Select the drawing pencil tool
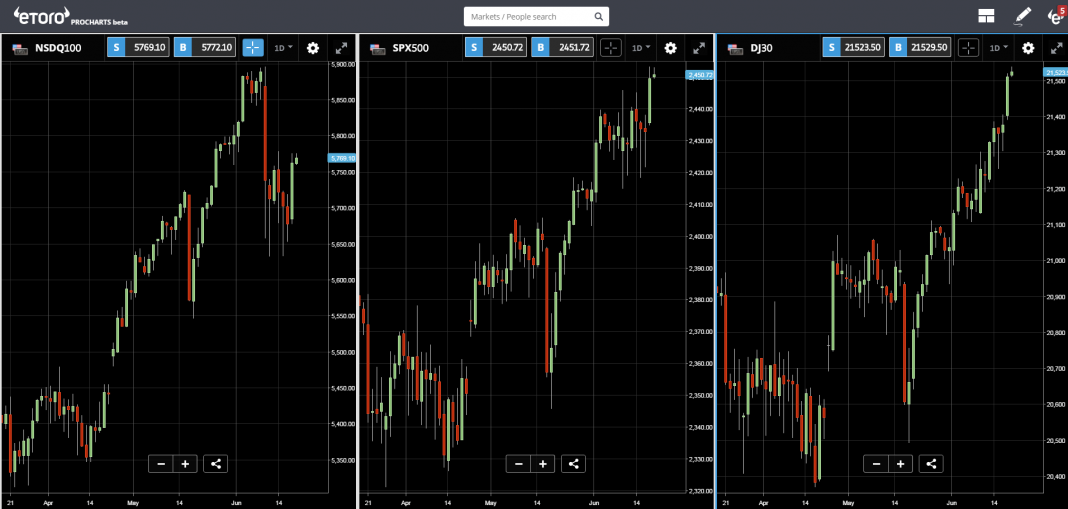This screenshot has width=1068, height=509. point(1022,16)
